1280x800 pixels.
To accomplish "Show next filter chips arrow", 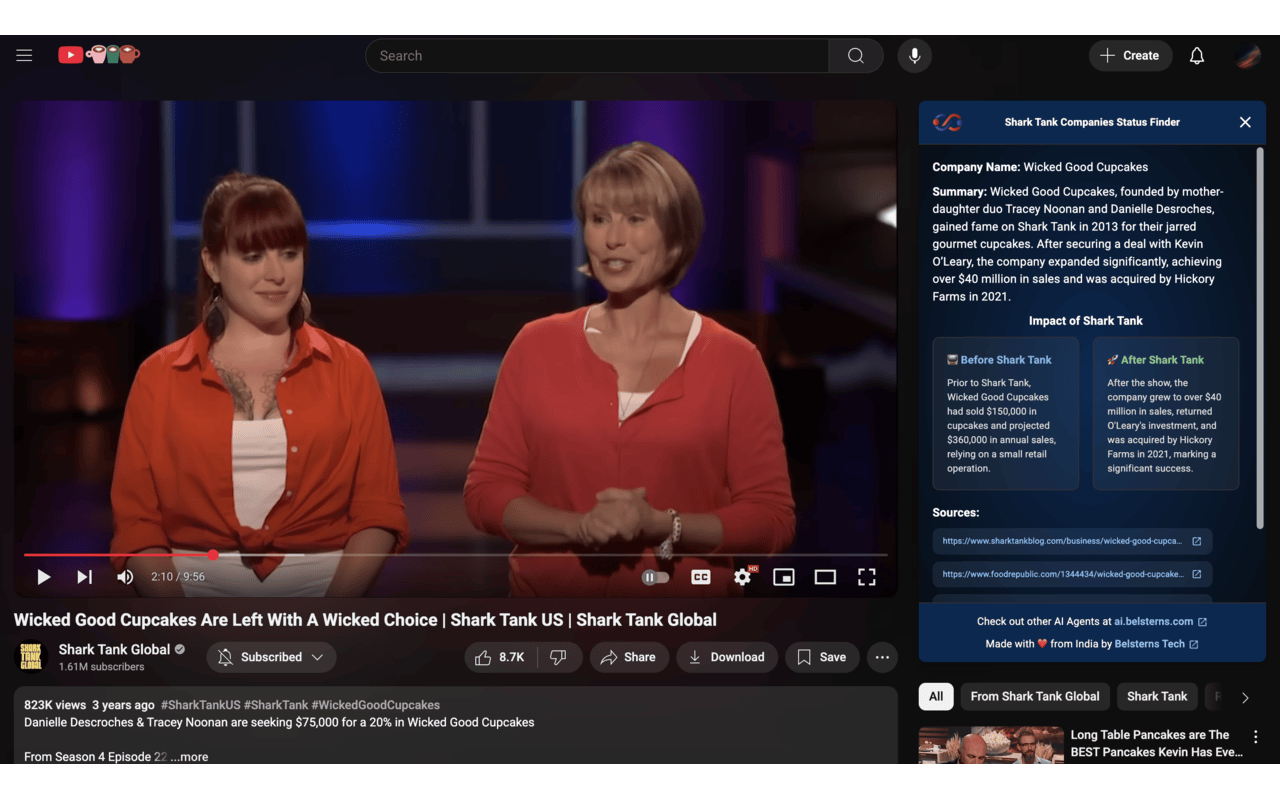I will click(1245, 698).
